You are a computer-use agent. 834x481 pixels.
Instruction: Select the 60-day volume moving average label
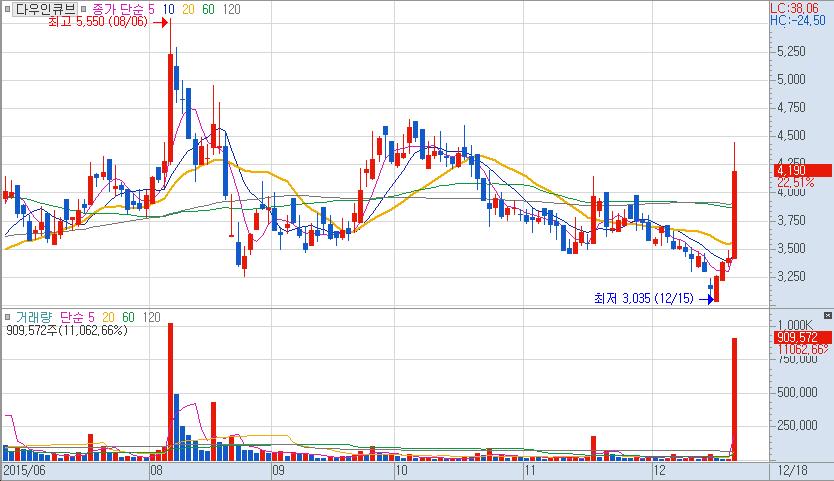pyautogui.click(x=126, y=316)
